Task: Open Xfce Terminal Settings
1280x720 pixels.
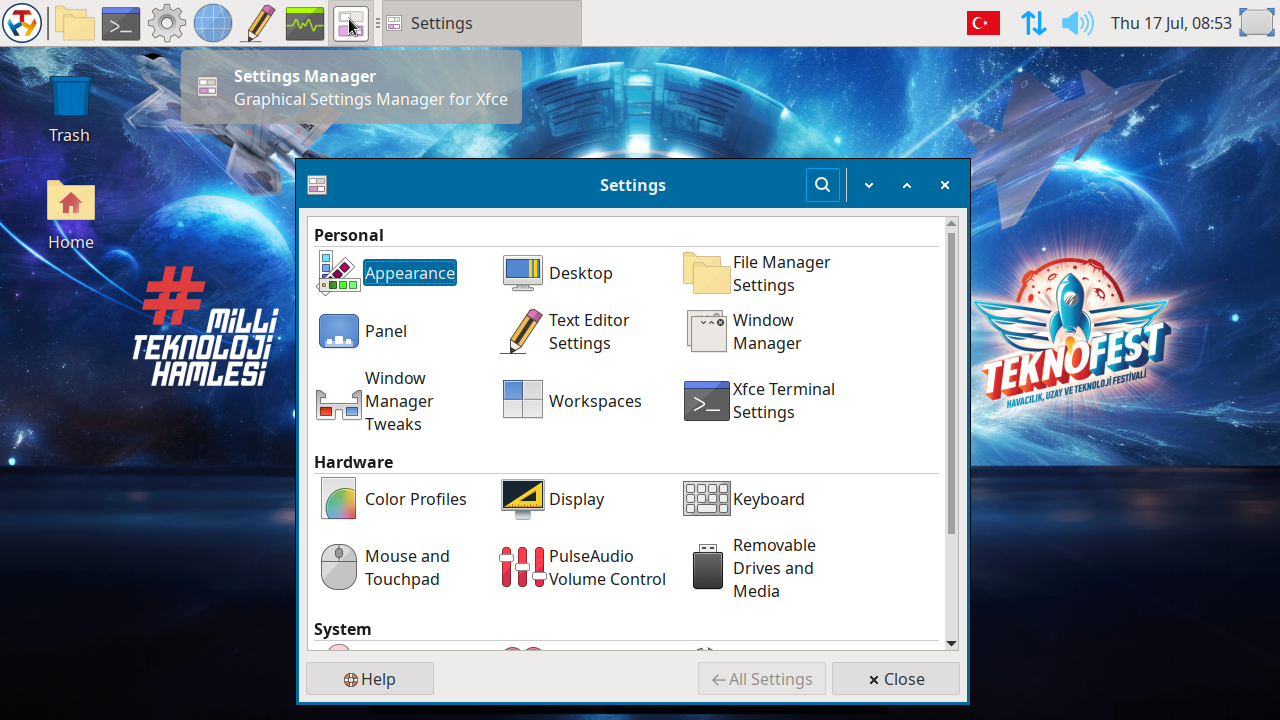Action: [760, 401]
